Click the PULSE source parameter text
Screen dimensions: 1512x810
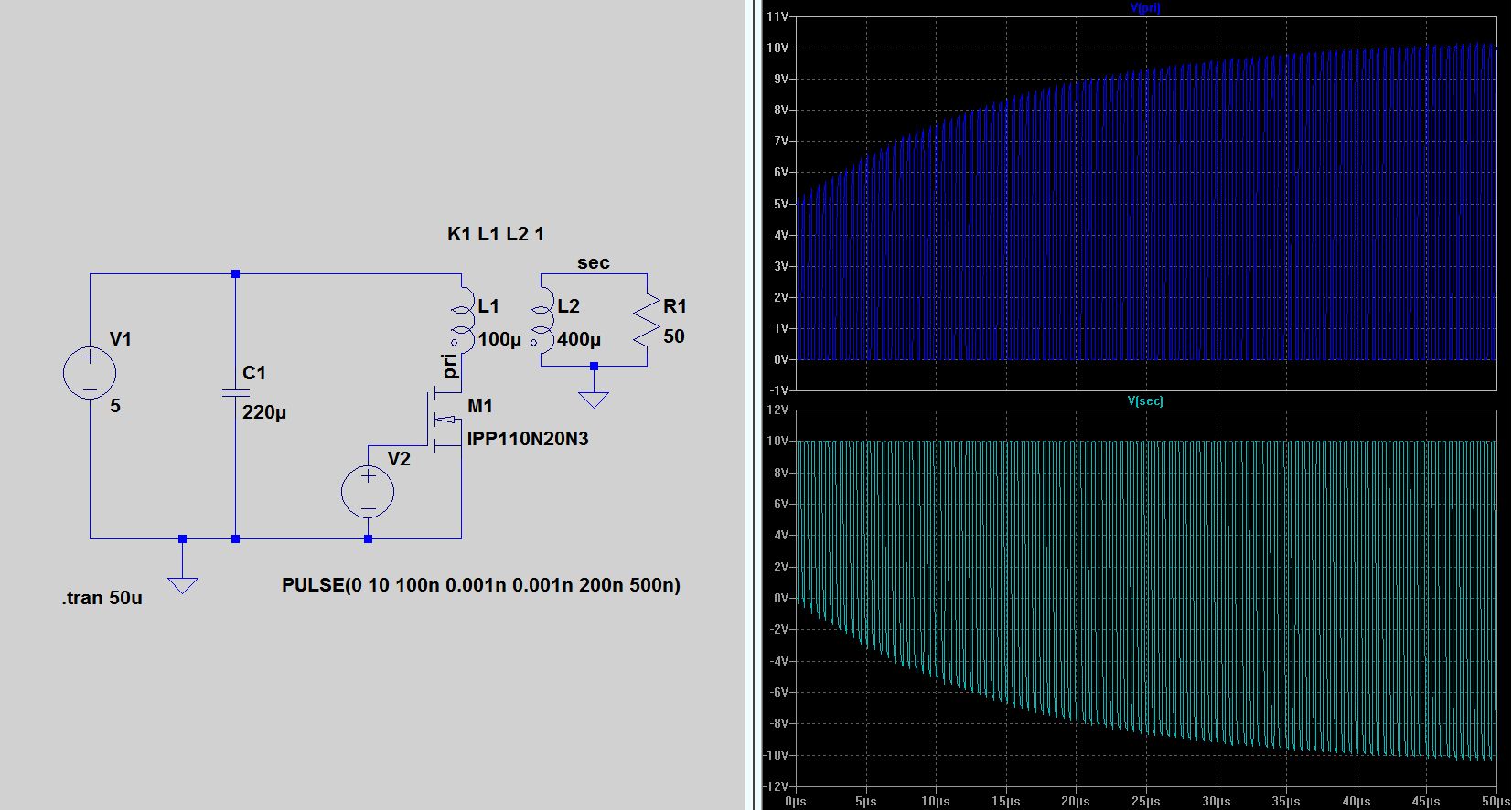coord(481,585)
